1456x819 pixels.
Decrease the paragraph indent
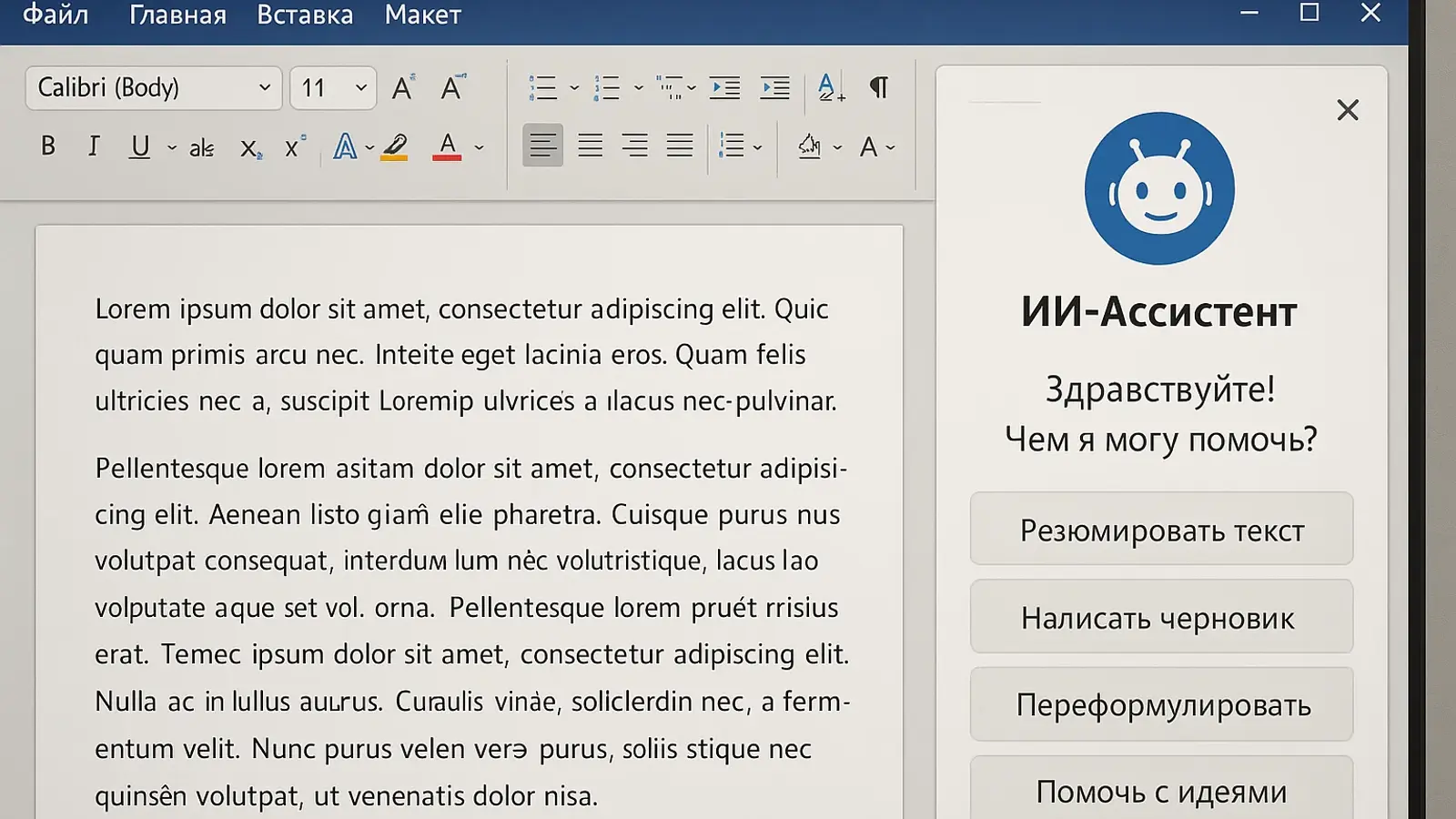[x=724, y=87]
